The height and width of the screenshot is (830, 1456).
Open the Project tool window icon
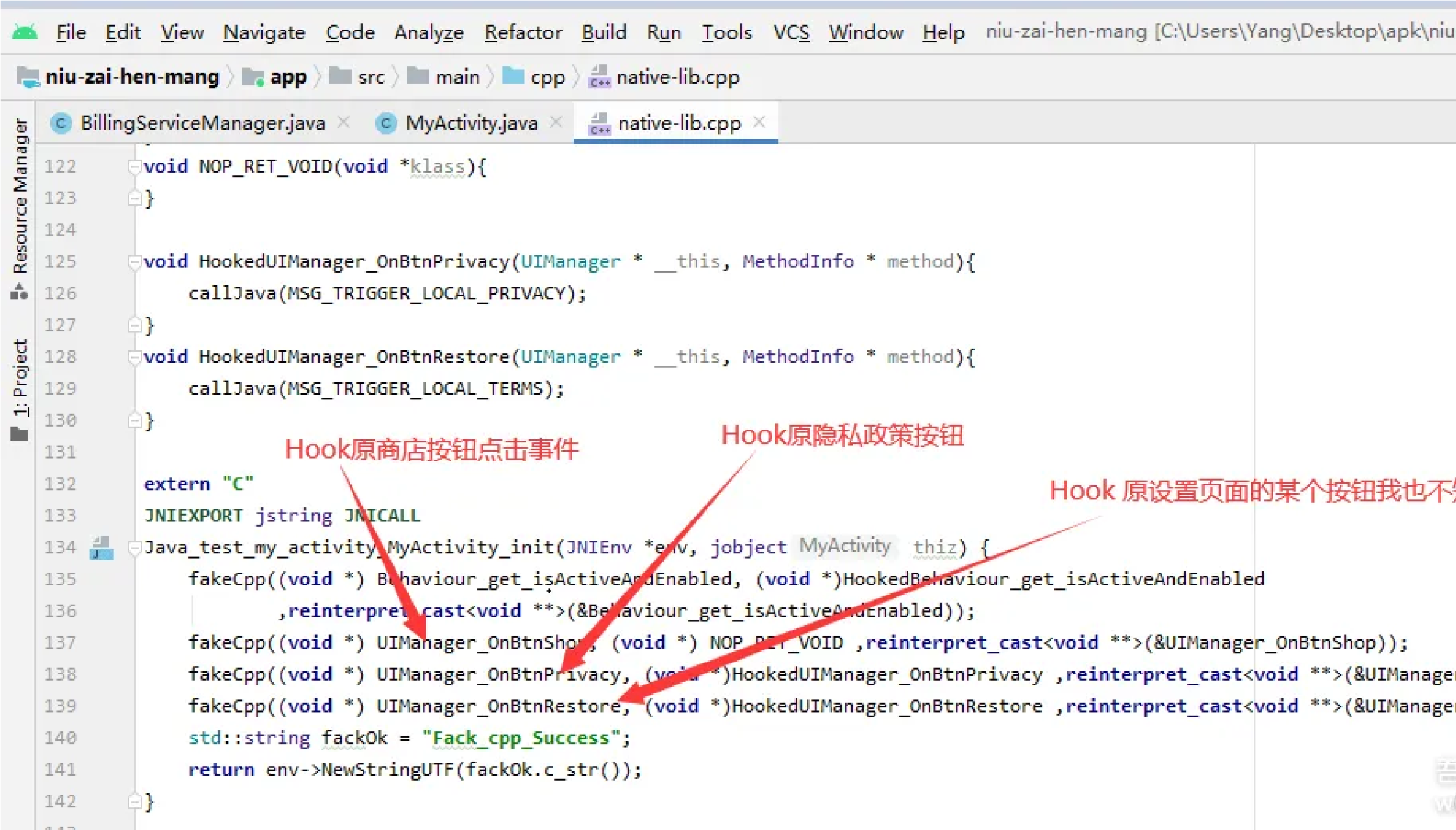click(19, 434)
